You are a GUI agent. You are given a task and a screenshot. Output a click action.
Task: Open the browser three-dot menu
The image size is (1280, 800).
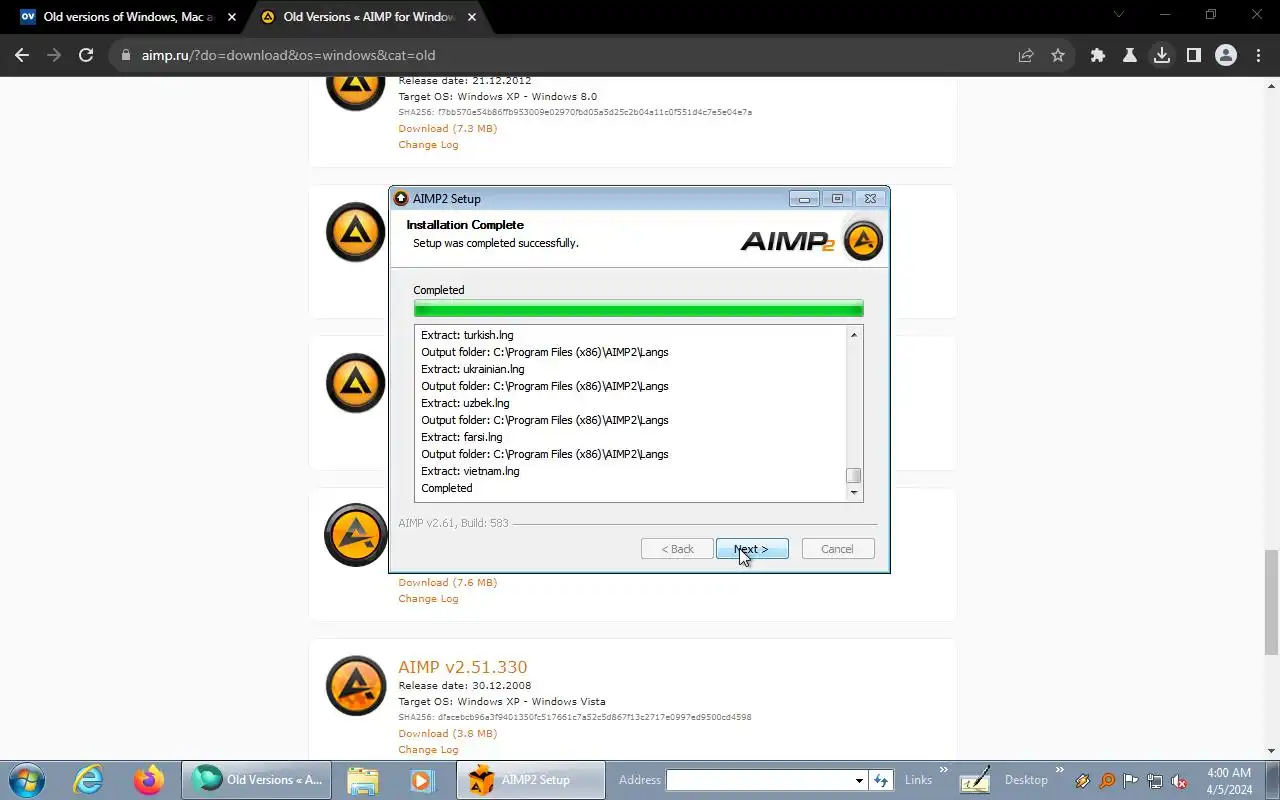(x=1257, y=55)
